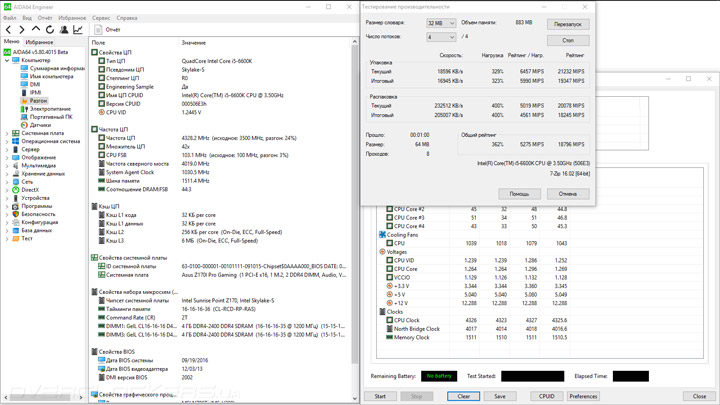Toggle the CPU VID checkbox under Voltages

[389, 260]
